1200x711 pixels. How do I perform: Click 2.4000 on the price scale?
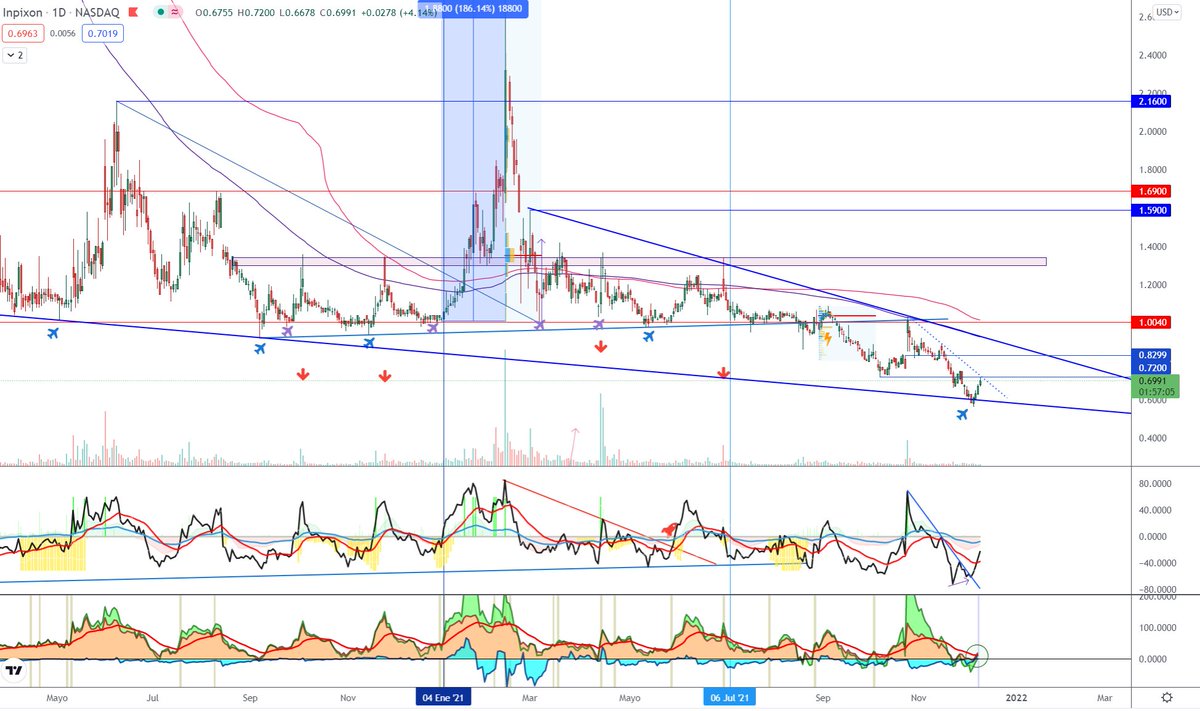(1151, 56)
